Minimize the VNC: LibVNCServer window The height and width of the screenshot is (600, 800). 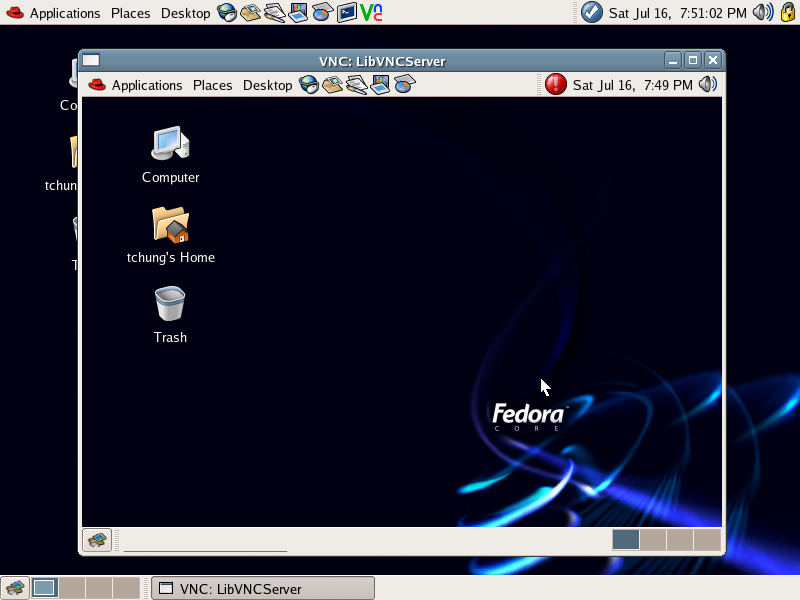(x=673, y=61)
